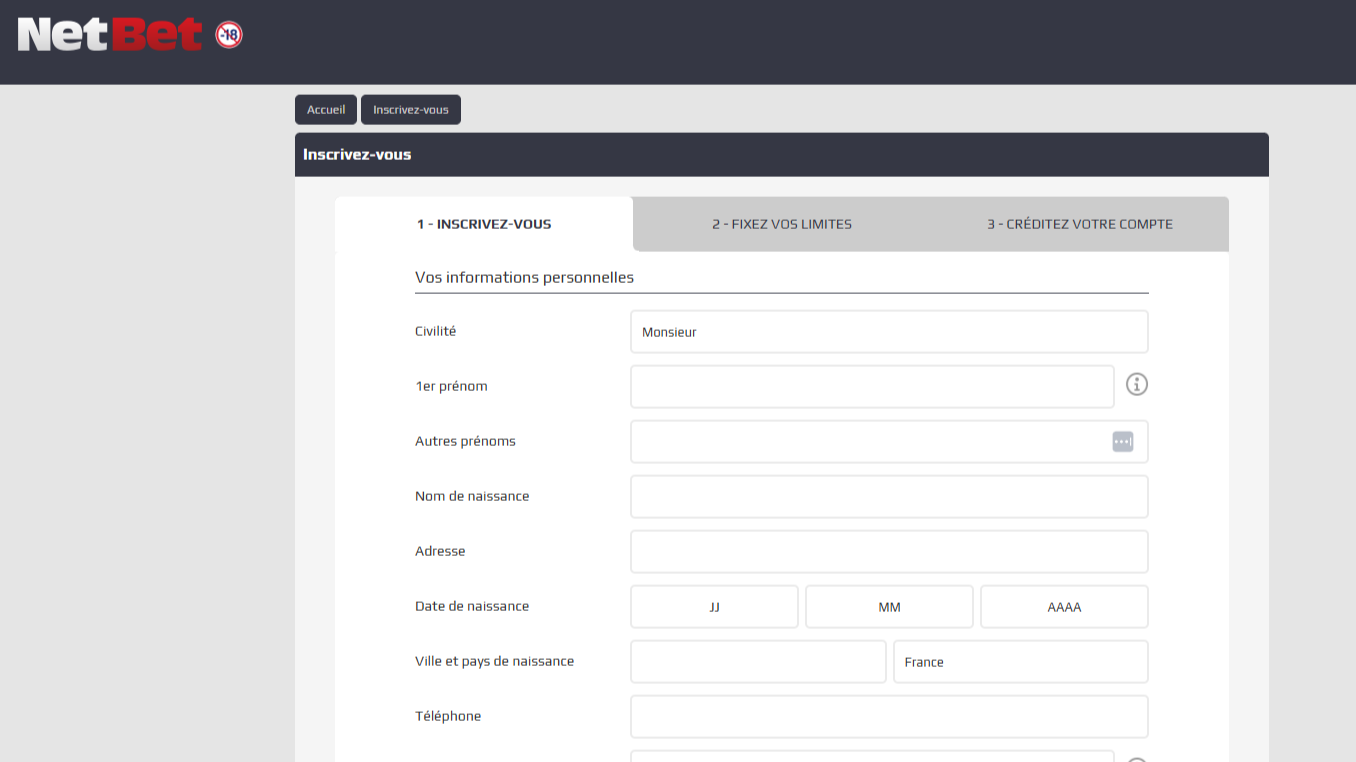Select tab 1 - Inscrivez-vous
The width and height of the screenshot is (1356, 762).
point(484,224)
